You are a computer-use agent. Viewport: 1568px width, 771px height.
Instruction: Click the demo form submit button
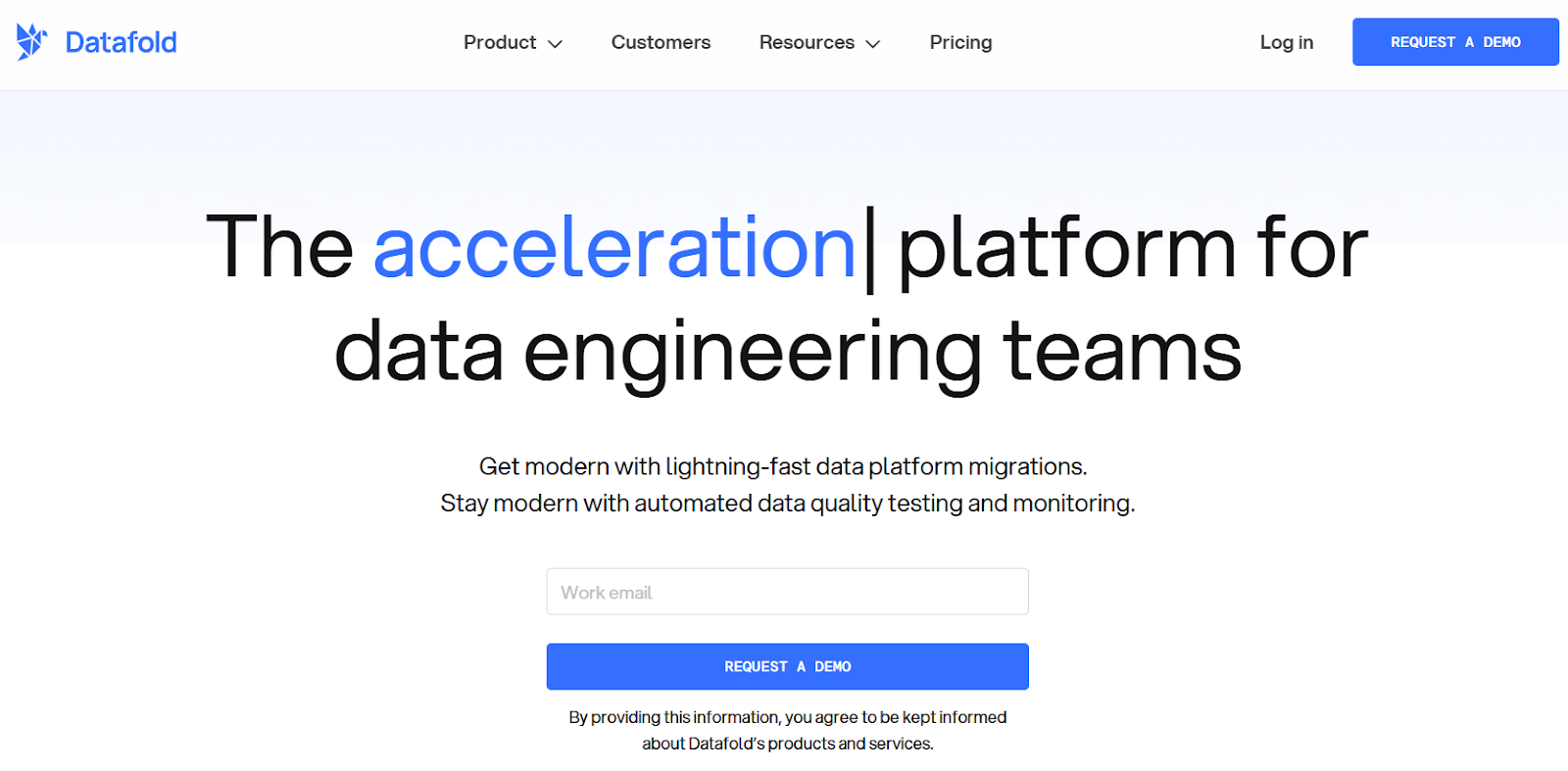coord(787,666)
